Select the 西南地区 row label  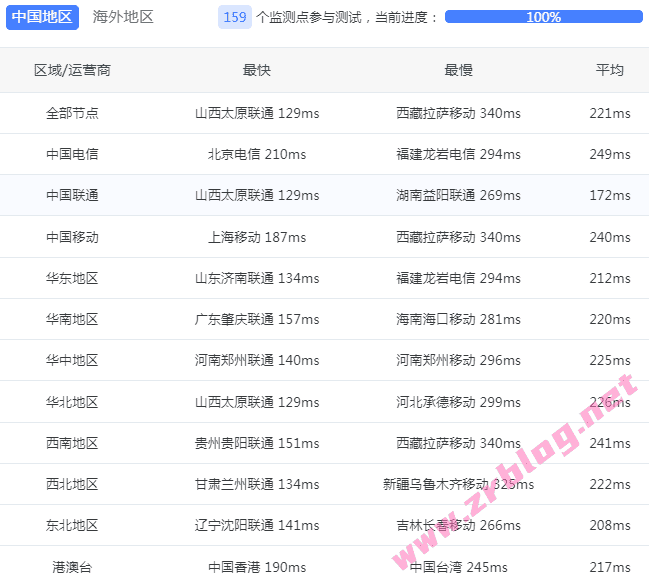pyautogui.click(x=72, y=443)
